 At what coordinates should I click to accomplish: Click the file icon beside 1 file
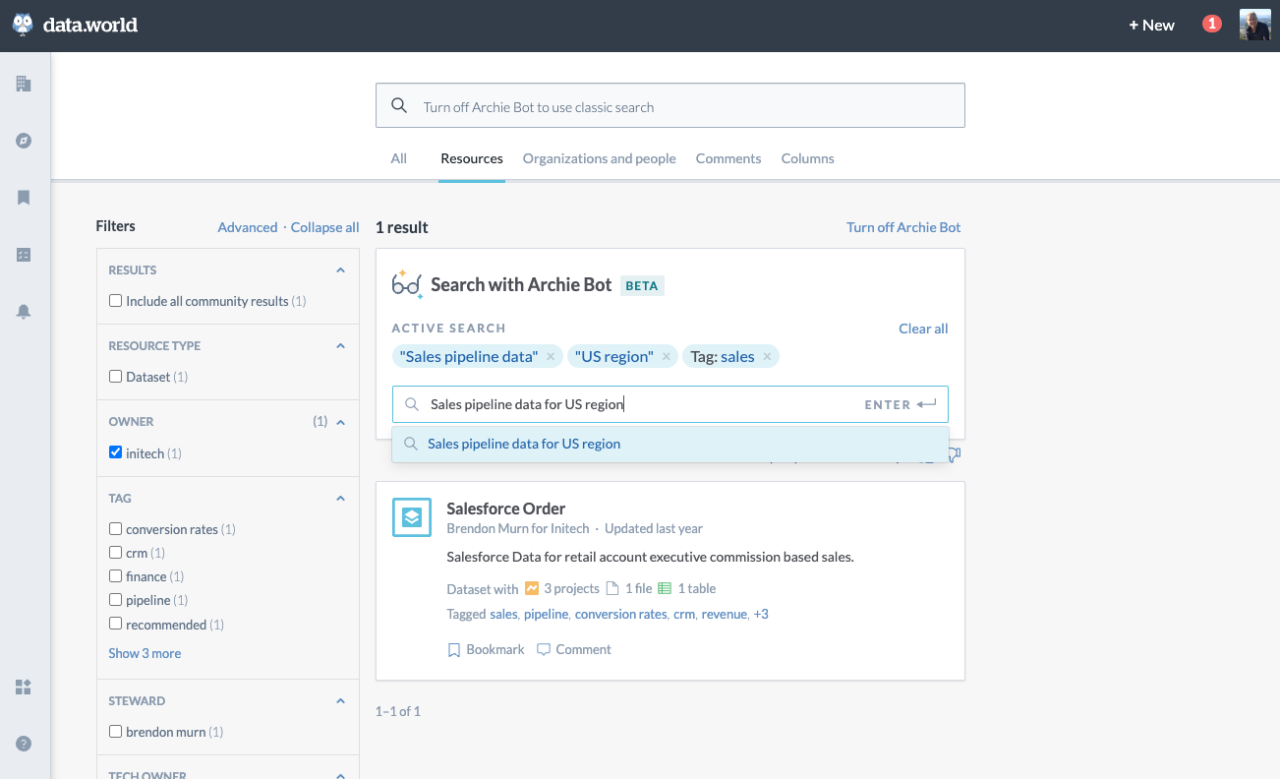tap(613, 589)
